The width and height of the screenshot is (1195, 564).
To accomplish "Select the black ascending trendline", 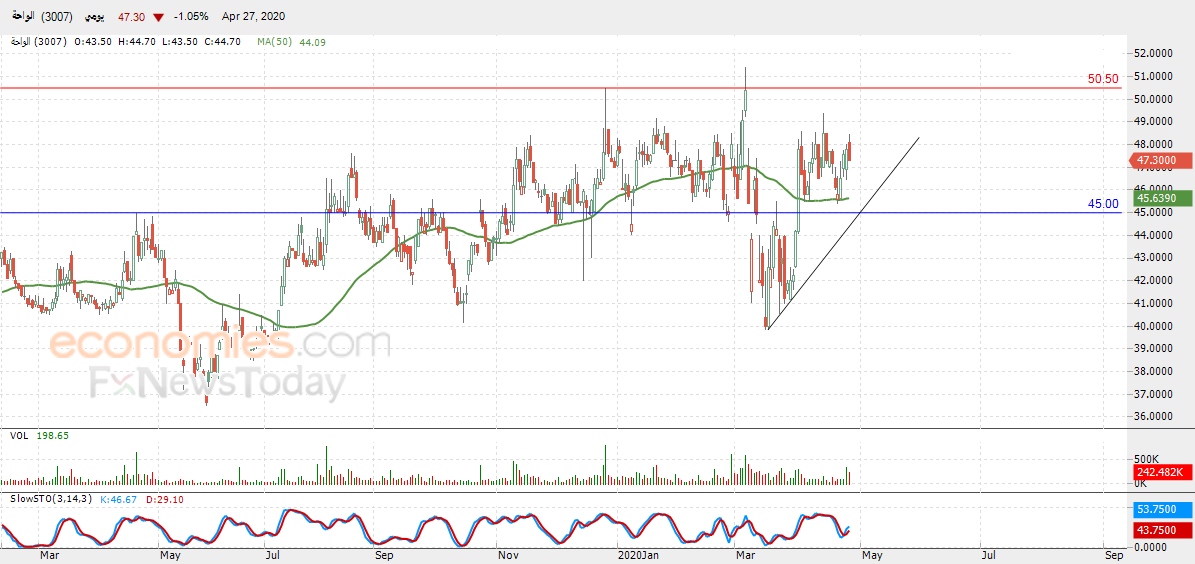I will (843, 234).
